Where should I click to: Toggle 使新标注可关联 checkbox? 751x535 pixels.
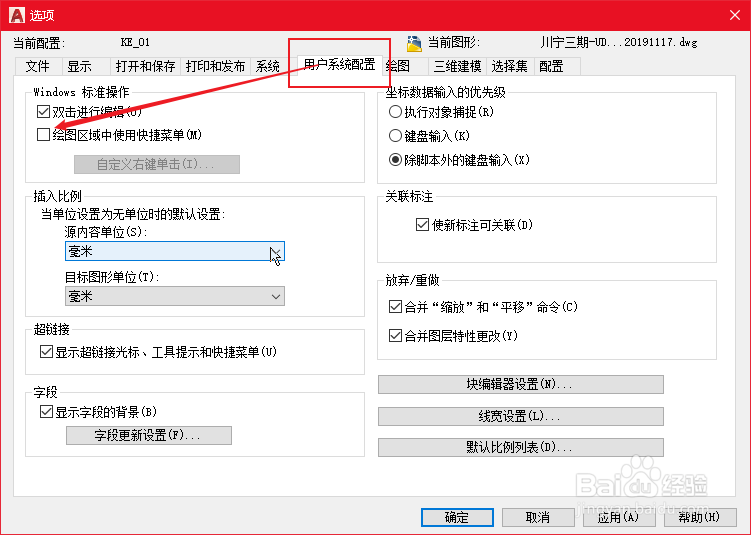tap(422, 225)
